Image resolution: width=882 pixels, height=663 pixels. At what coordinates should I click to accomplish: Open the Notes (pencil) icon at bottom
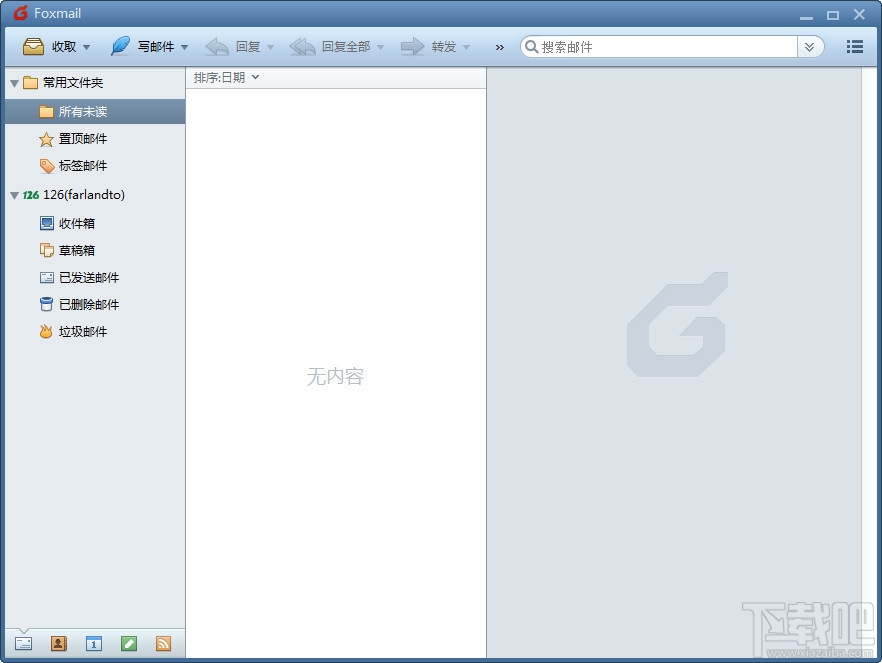click(x=129, y=643)
